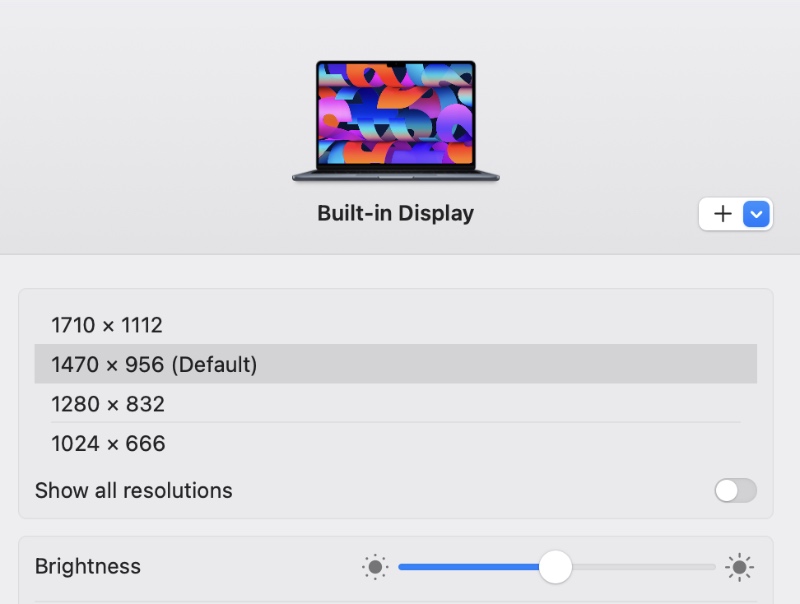Enable the Show all resolutions switch
This screenshot has height=604, width=800.
coord(735,490)
